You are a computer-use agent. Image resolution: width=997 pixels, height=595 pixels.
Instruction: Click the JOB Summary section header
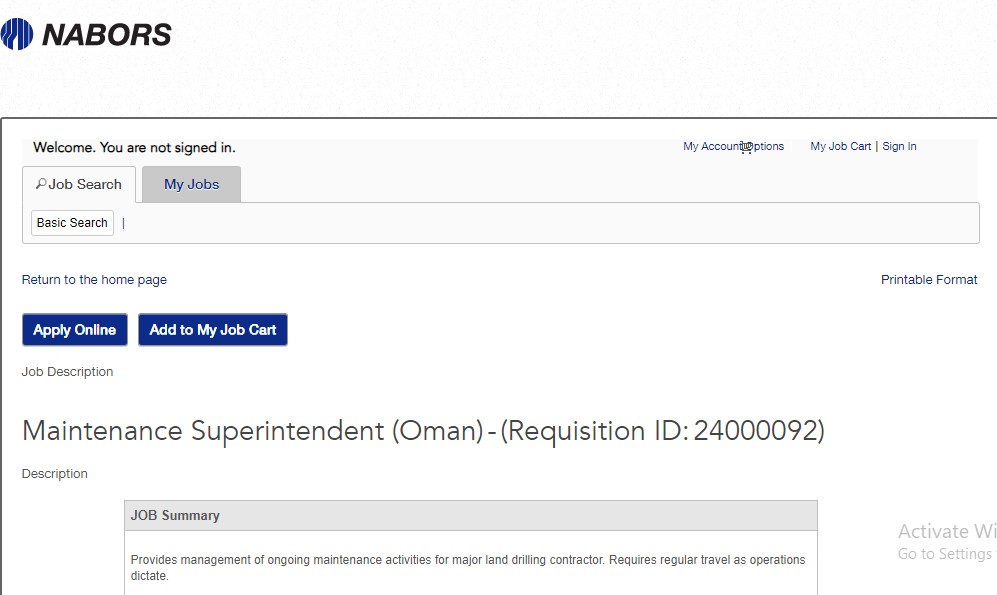471,516
